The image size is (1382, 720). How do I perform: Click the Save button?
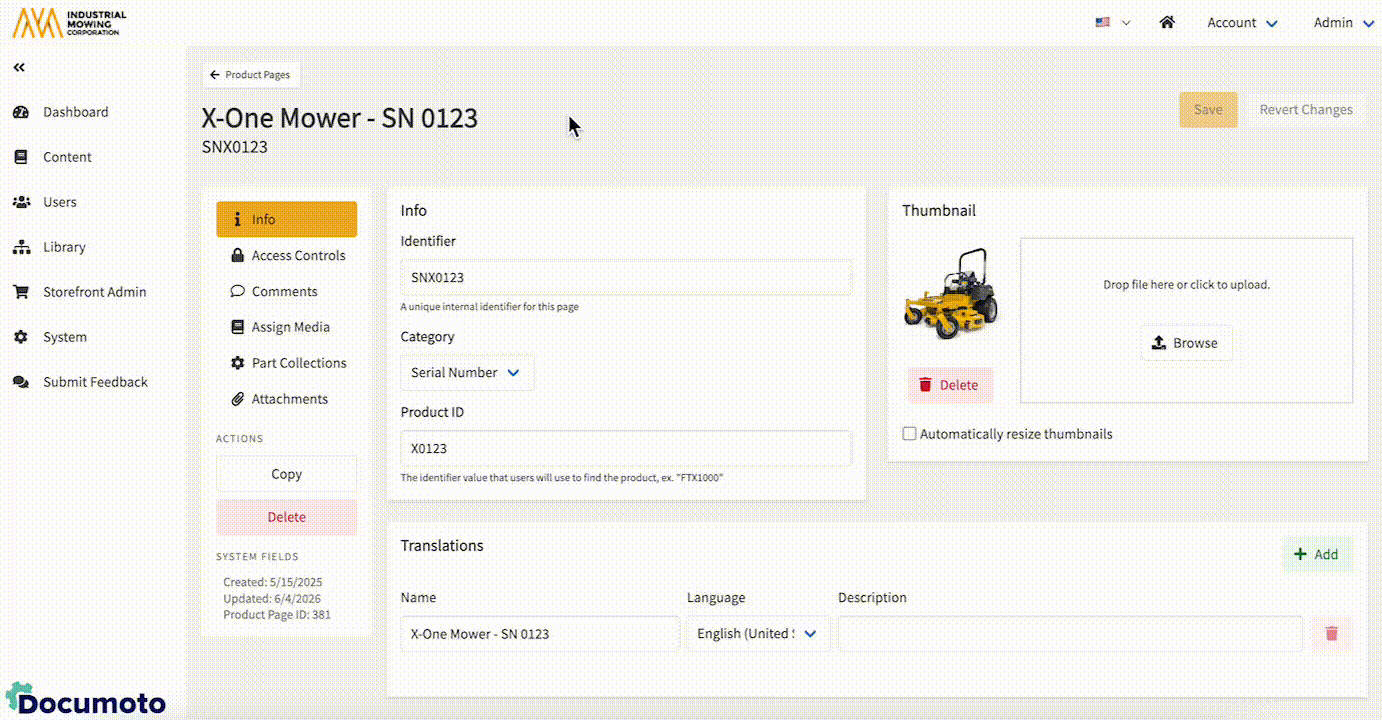click(1208, 110)
